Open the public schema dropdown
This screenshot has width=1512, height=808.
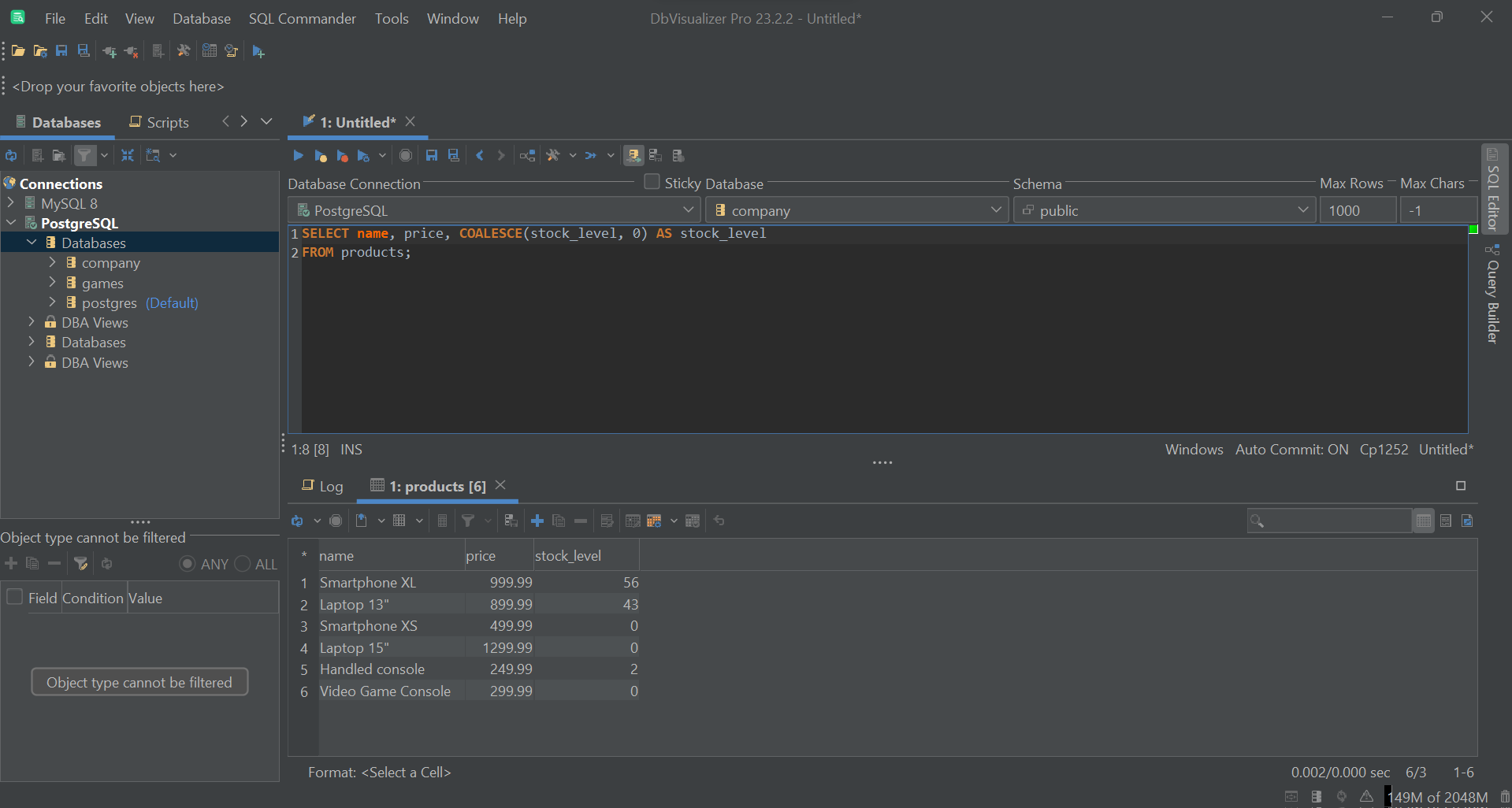1164,210
